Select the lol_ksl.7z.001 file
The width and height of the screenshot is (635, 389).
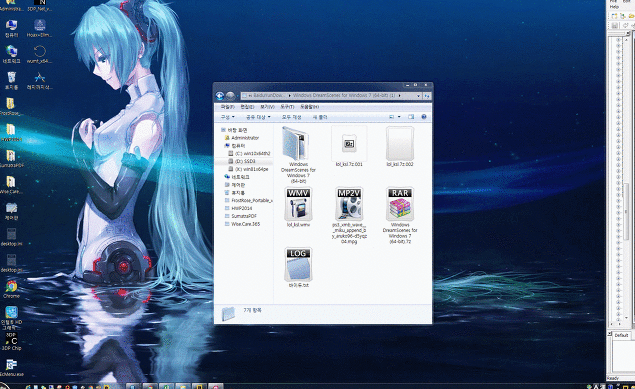[349, 147]
